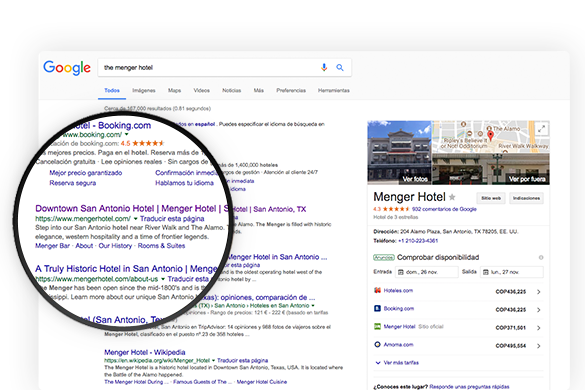Open 'Reserva segura' sitelink
Viewport: 585px width, 390px height.
(x=72, y=183)
